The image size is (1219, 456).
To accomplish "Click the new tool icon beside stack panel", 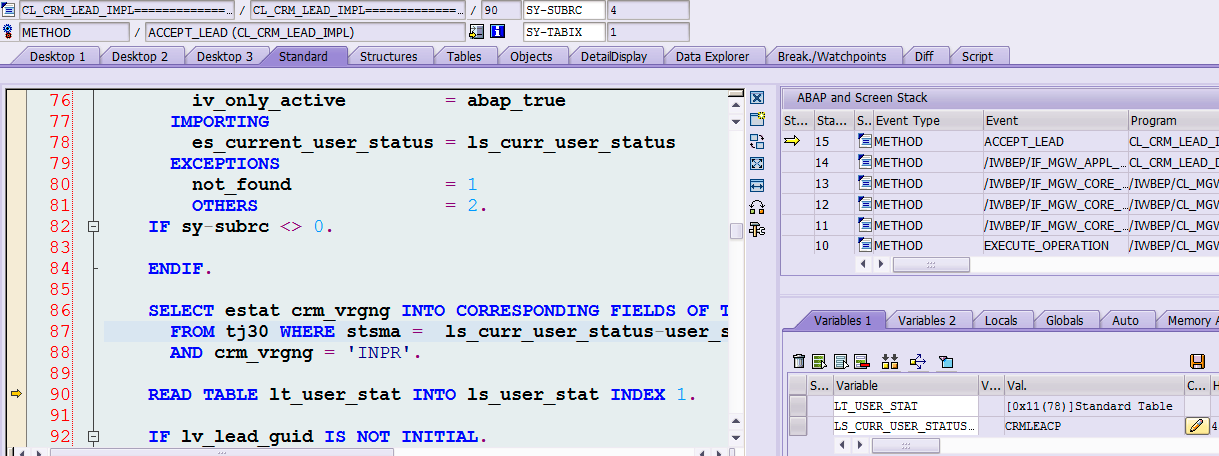I will click(x=757, y=119).
